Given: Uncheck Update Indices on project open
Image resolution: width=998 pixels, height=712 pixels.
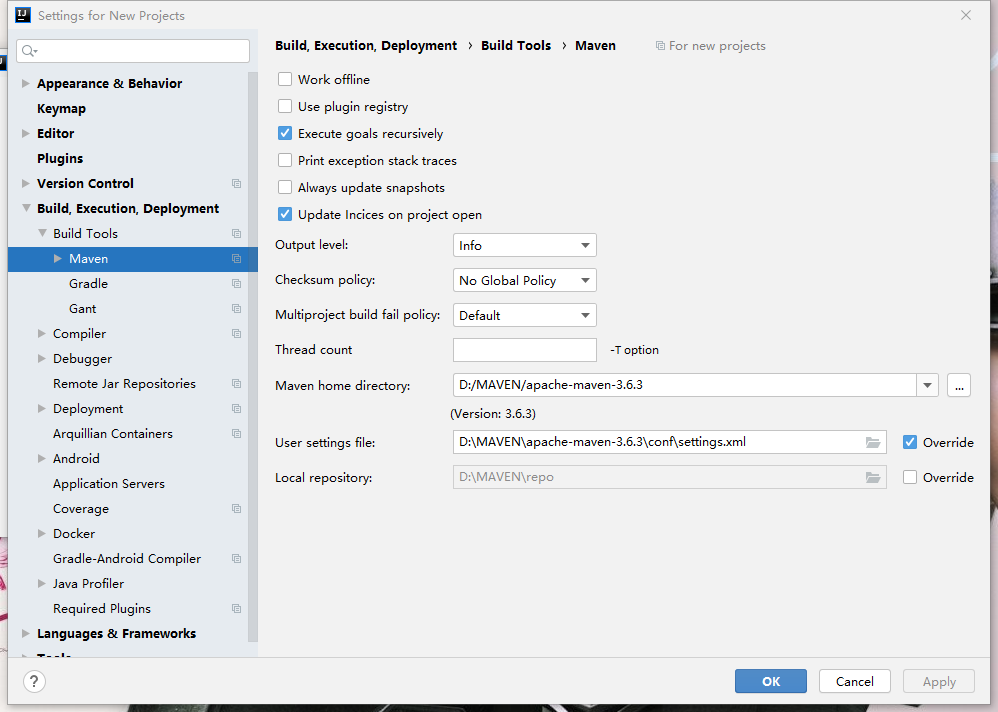Looking at the screenshot, I should point(285,214).
